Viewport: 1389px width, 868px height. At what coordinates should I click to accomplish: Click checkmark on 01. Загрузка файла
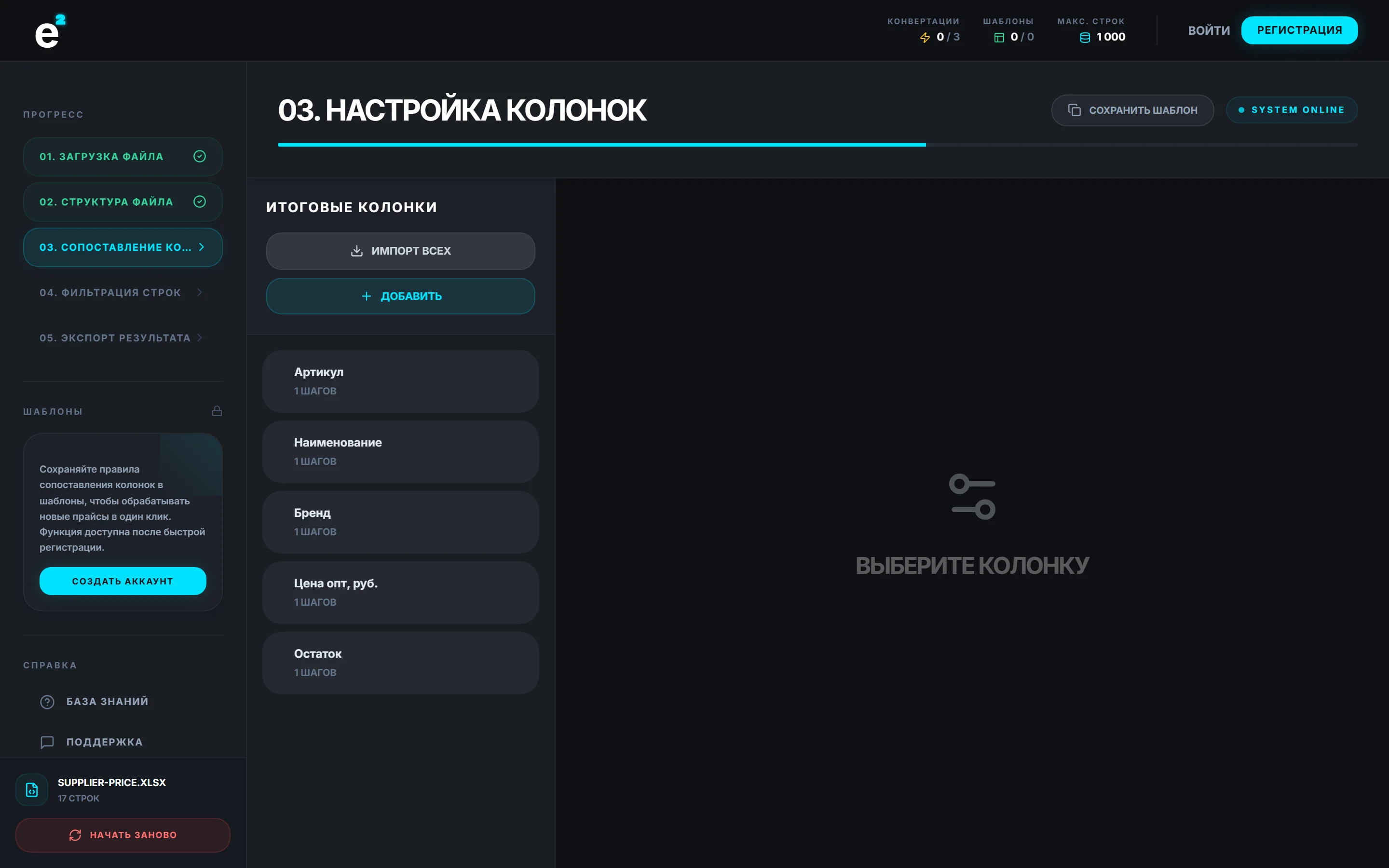(200, 156)
